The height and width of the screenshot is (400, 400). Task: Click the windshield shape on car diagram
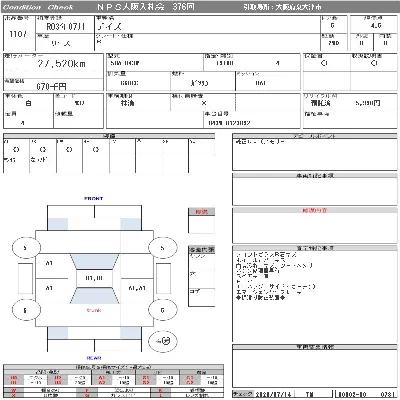pos(94,262)
